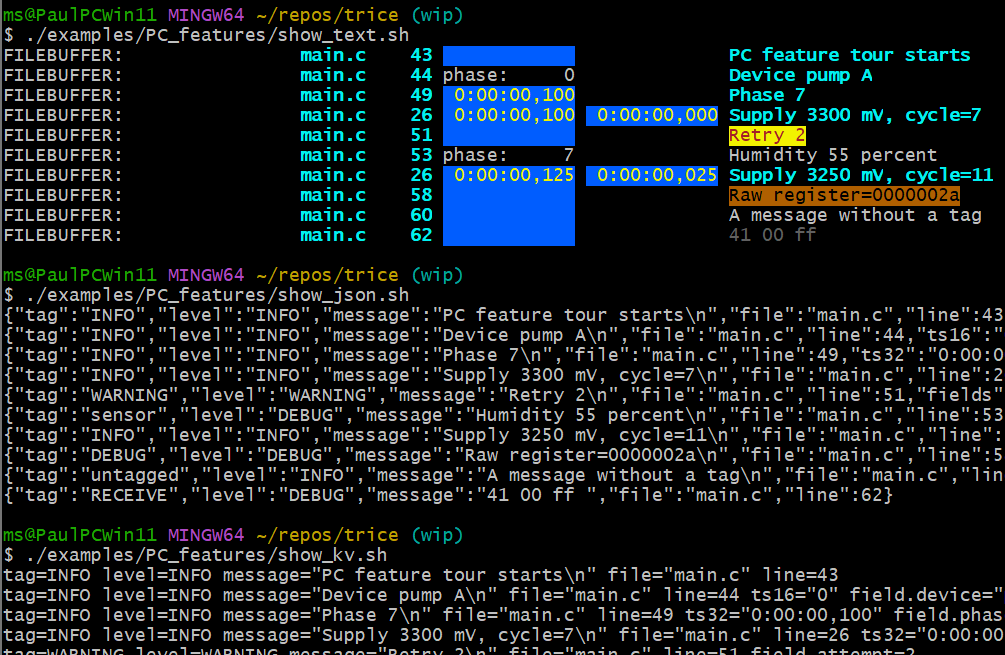Click line number 53 beside main.c
Screen dimensions: 1005x655
421,155
